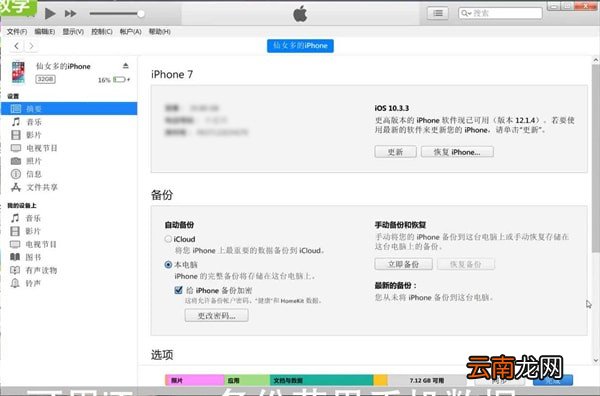
Task: Open the list view icon button
Action: coord(438,13)
